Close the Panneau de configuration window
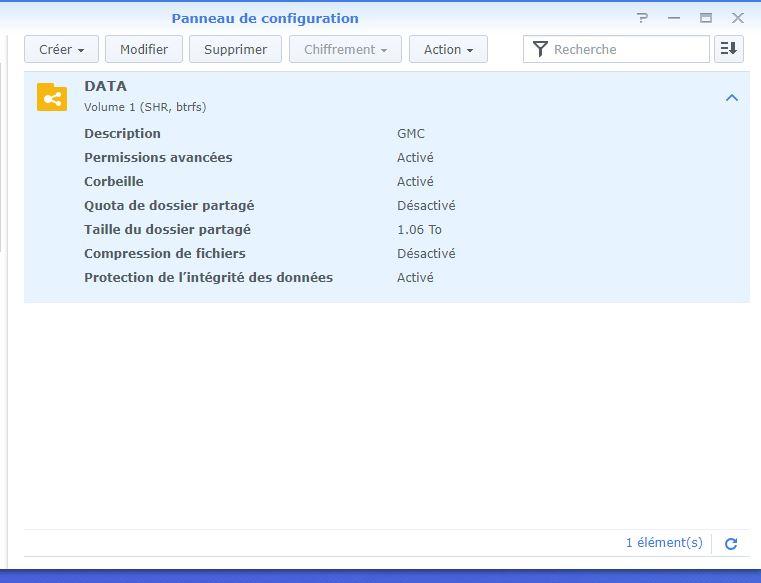 tap(738, 18)
